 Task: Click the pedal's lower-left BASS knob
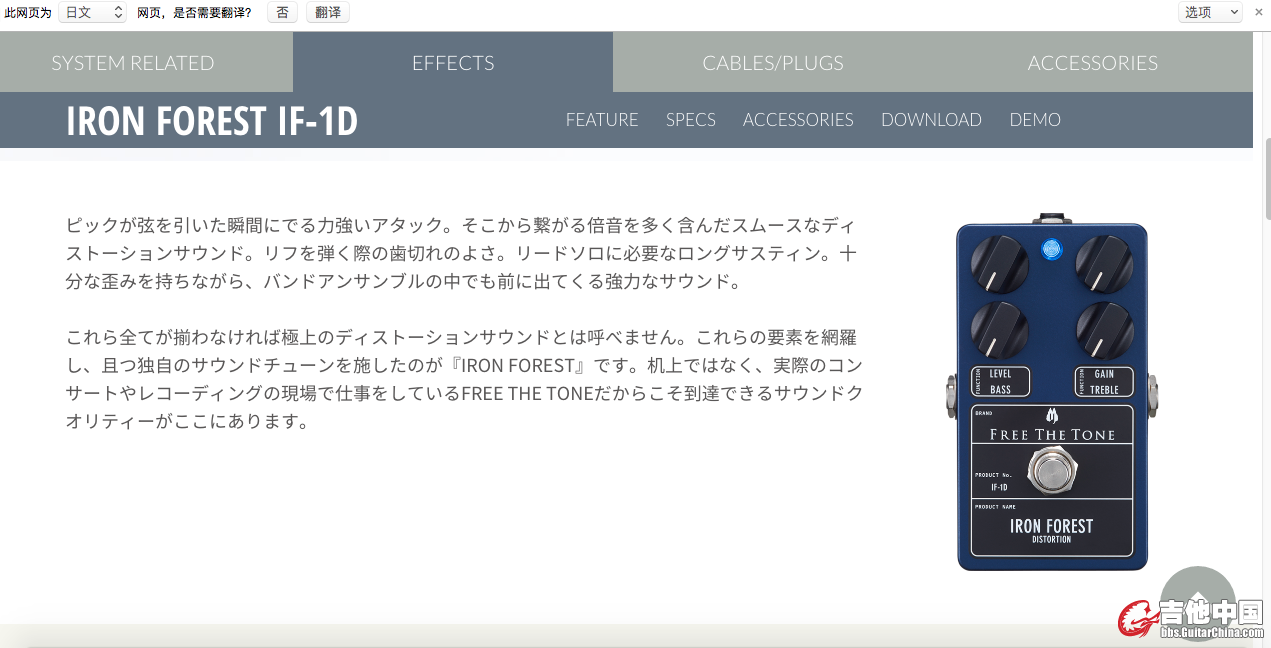point(1000,331)
